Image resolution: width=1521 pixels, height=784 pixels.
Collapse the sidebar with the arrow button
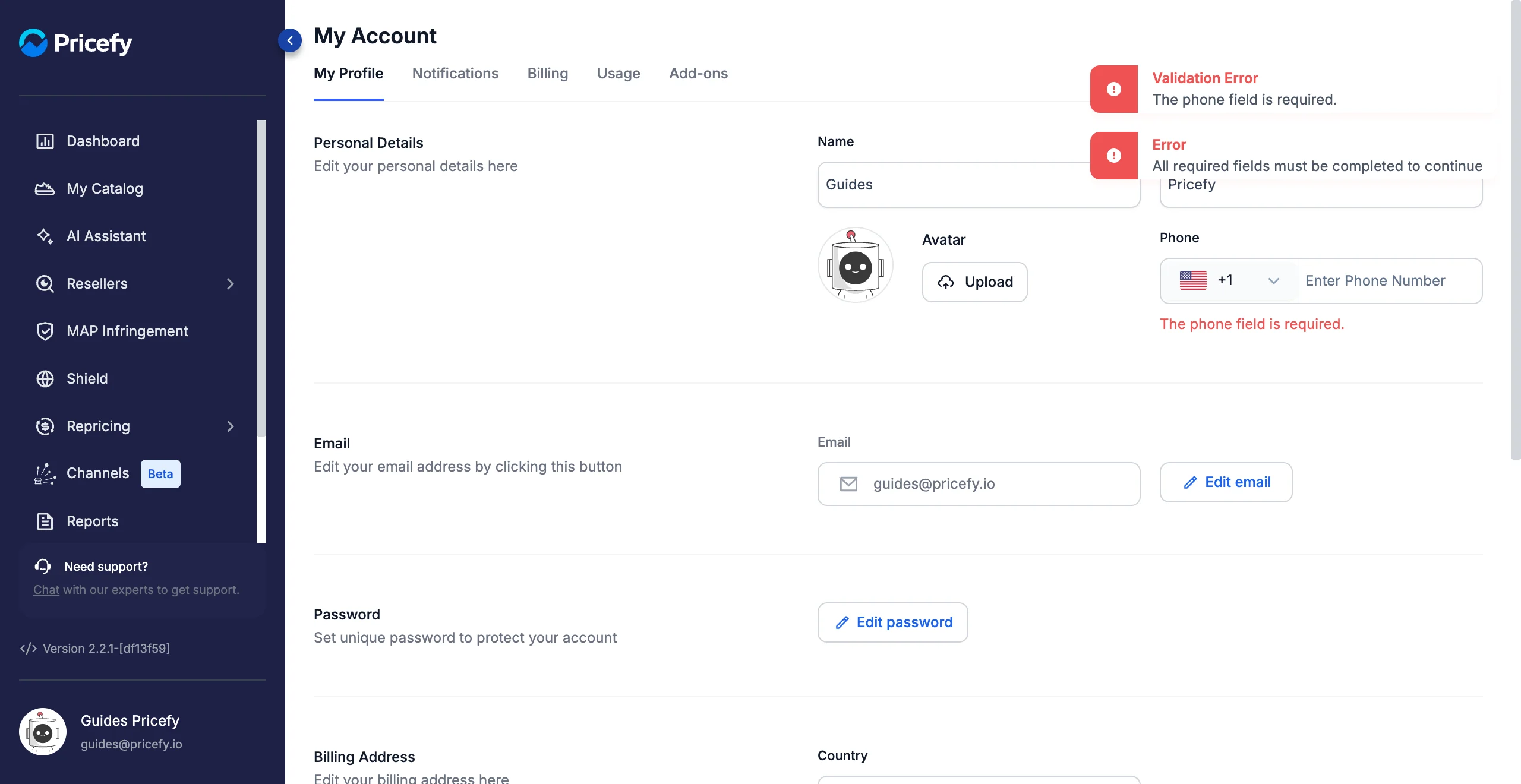[290, 40]
